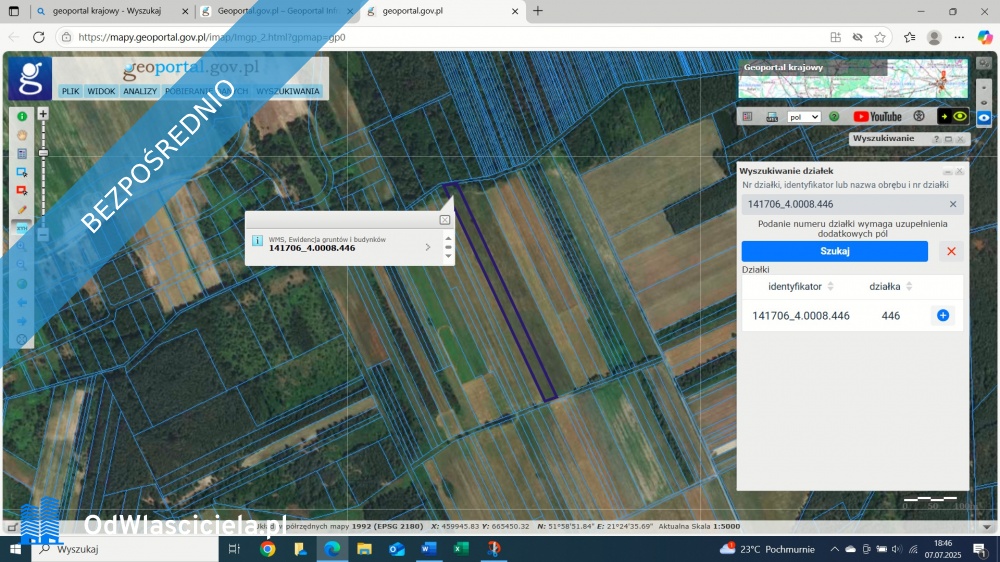This screenshot has height=562, width=1000.
Task: Toggle the XYH coordinates tool
Action: (22, 228)
